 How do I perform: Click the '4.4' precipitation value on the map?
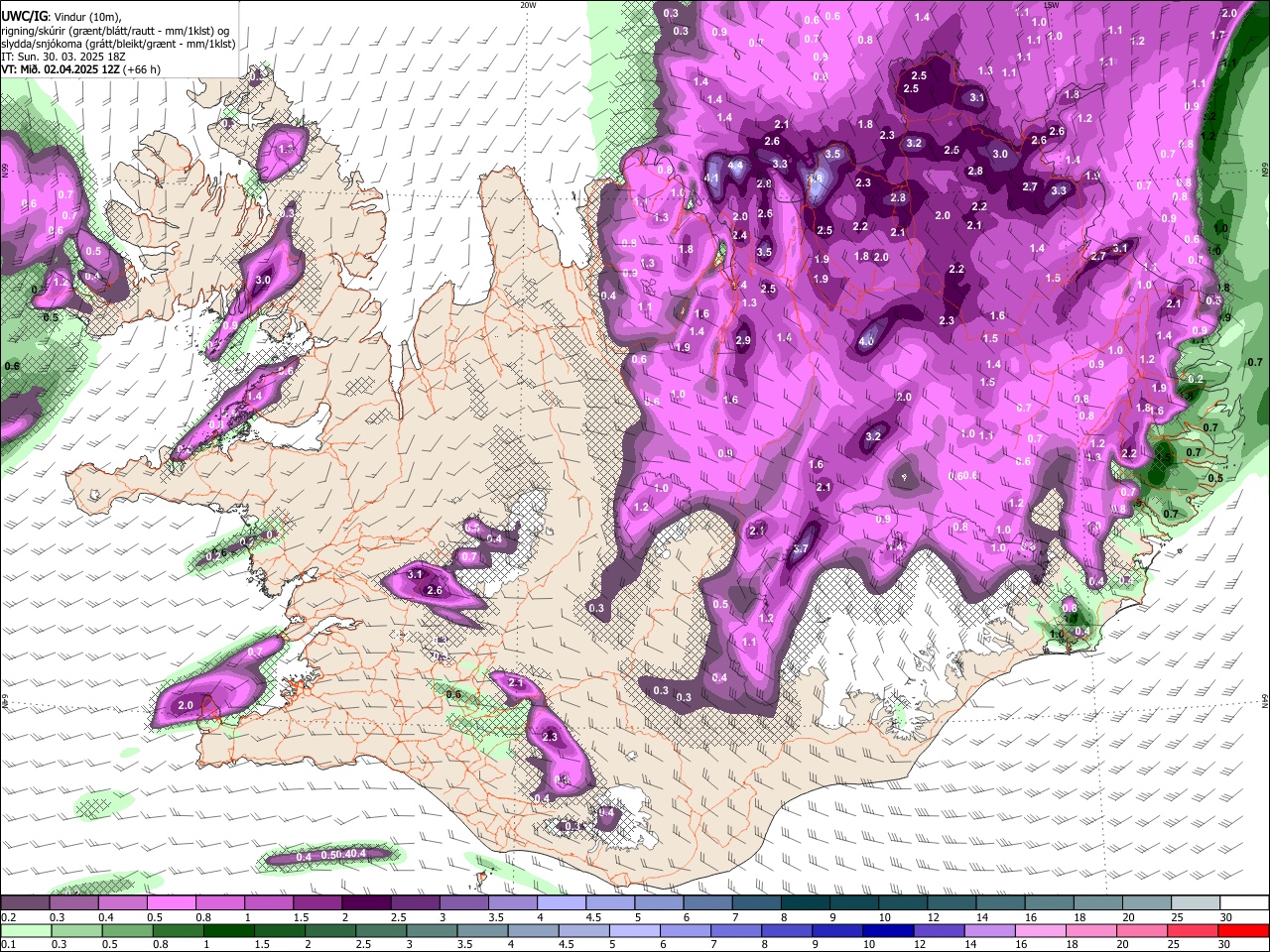pyautogui.click(x=735, y=165)
